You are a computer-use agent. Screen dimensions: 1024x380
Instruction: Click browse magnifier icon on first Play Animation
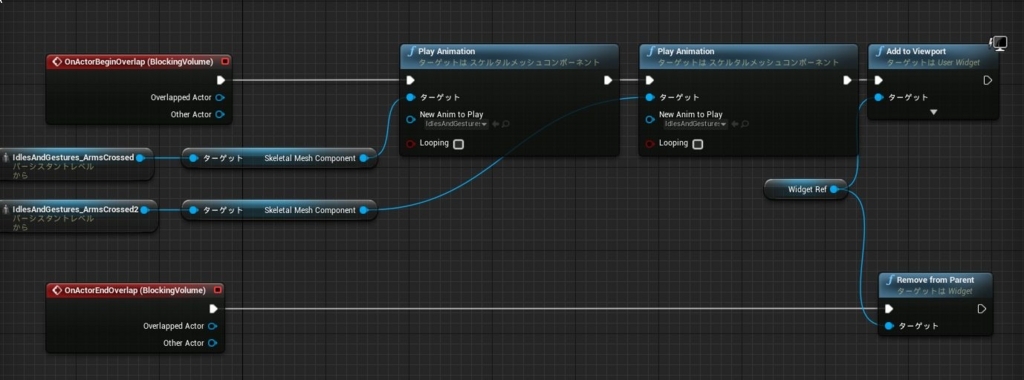506,124
